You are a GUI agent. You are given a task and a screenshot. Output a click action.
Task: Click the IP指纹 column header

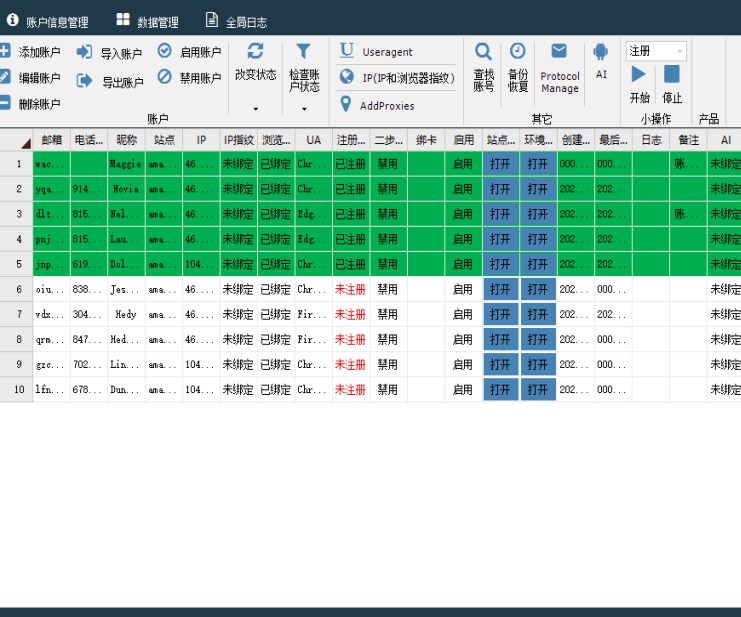pos(239,140)
